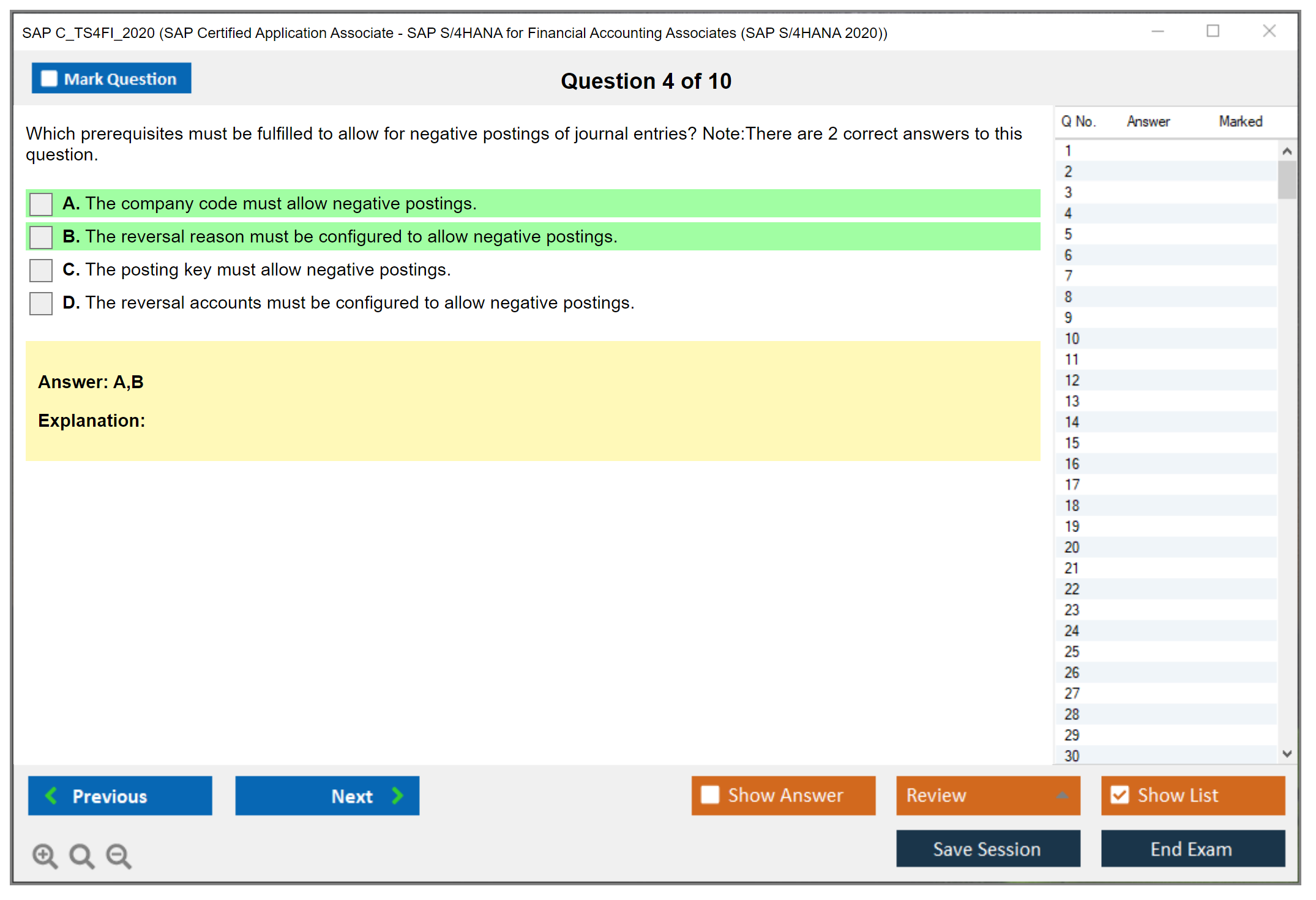The height and width of the screenshot is (900, 1316).
Task: Toggle the Mark Question checkbox
Action: [49, 79]
